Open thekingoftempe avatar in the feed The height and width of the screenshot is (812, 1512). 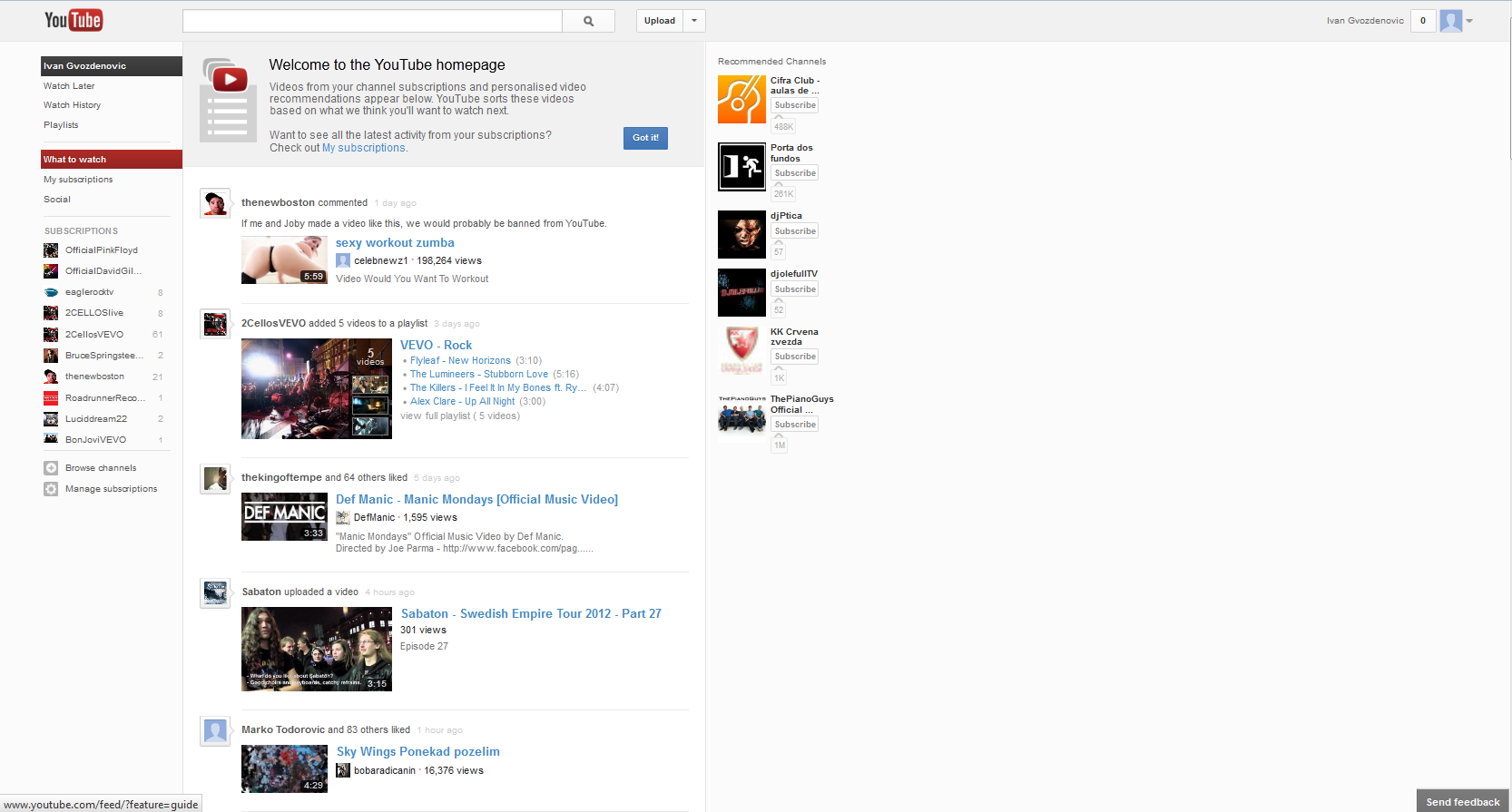[215, 478]
